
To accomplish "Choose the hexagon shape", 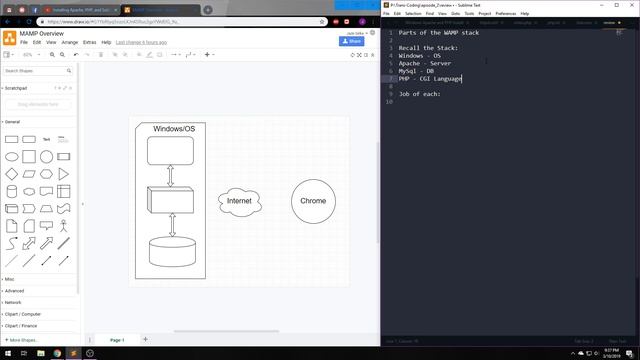I will coord(46,174).
